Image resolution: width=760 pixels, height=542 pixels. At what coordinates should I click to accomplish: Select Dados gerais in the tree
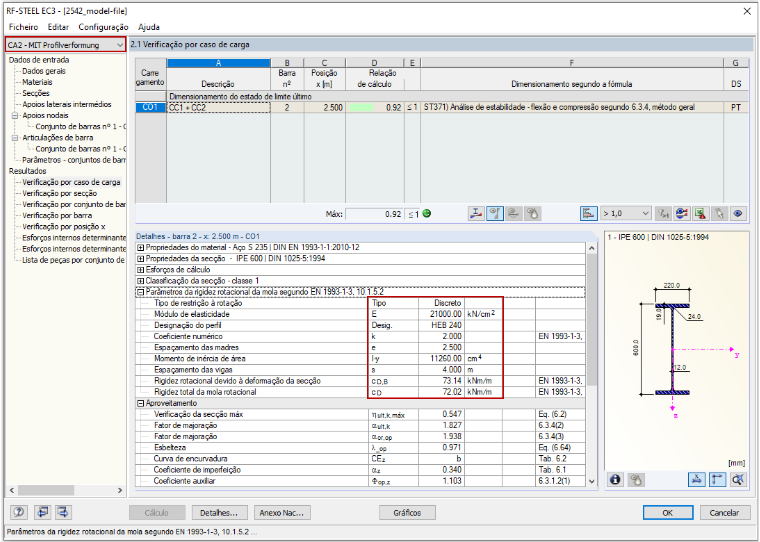pyautogui.click(x=44, y=71)
